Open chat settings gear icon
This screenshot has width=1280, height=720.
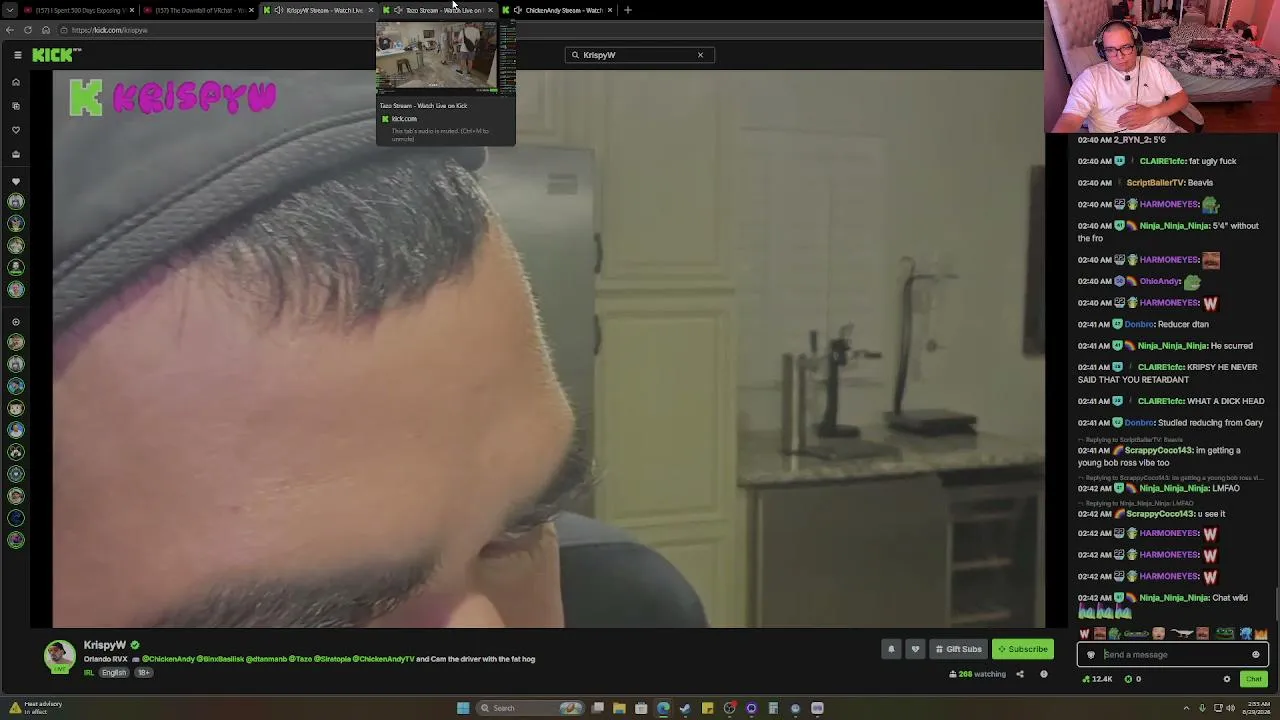[x=1227, y=679]
